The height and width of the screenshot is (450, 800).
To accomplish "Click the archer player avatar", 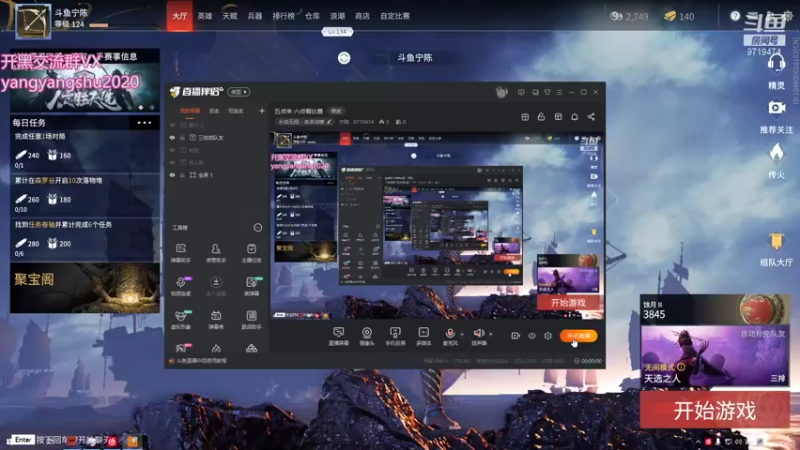I will pos(33,21).
